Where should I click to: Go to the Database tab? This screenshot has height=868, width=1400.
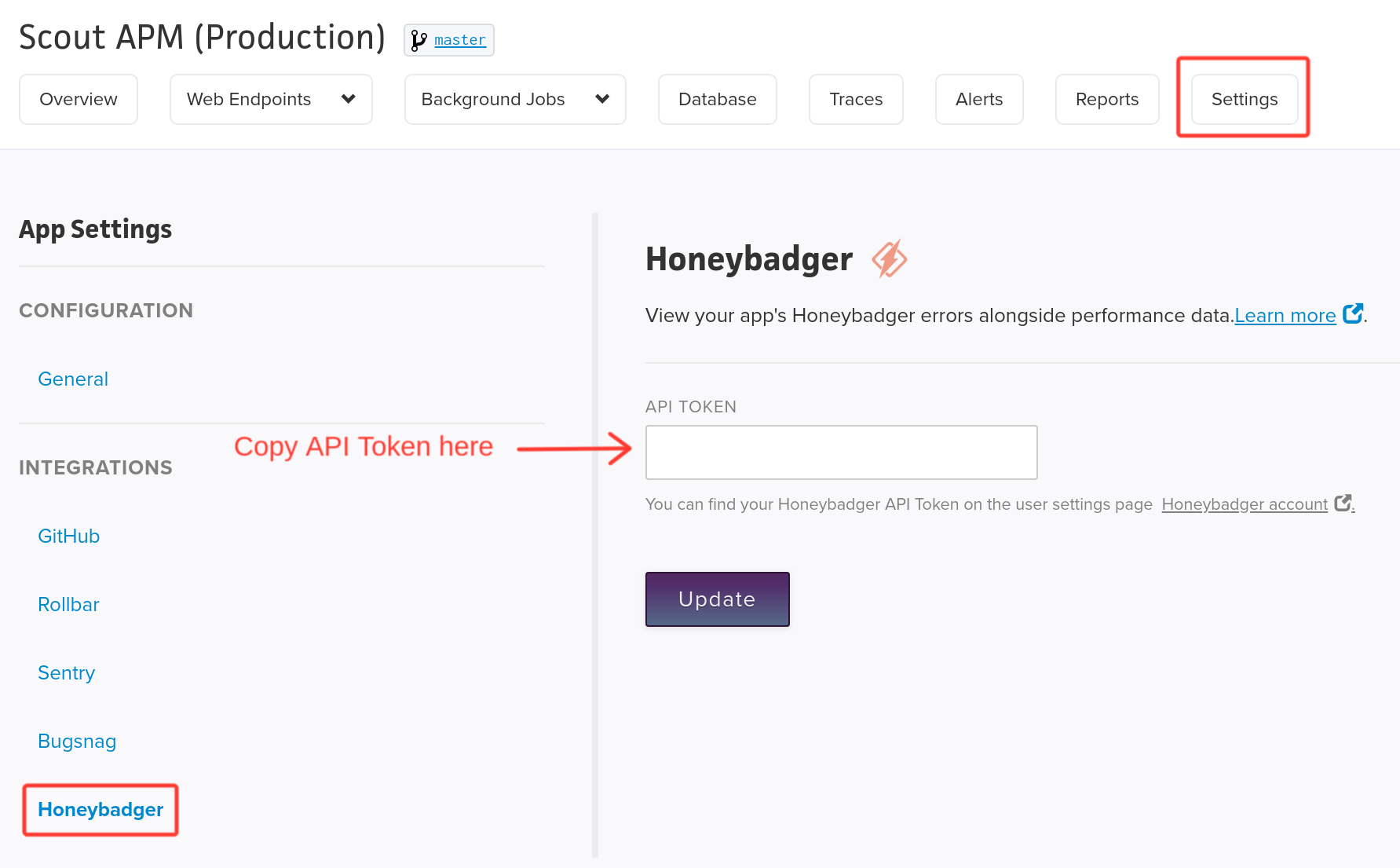coord(718,99)
